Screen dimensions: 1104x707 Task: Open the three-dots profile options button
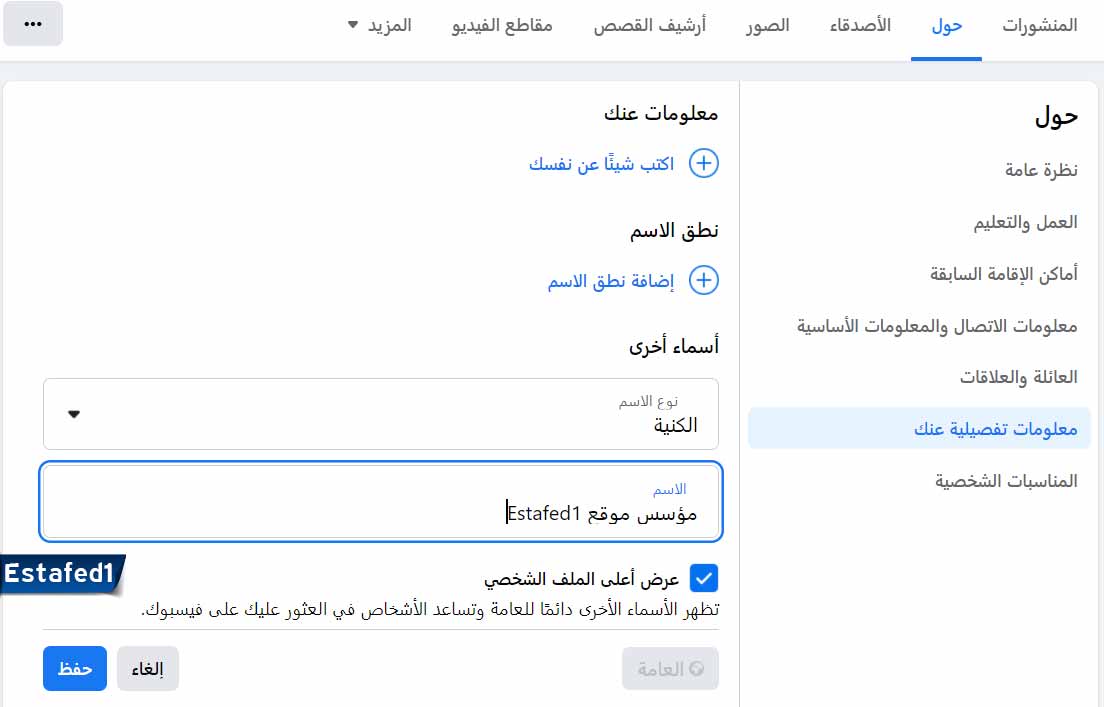coord(33,24)
